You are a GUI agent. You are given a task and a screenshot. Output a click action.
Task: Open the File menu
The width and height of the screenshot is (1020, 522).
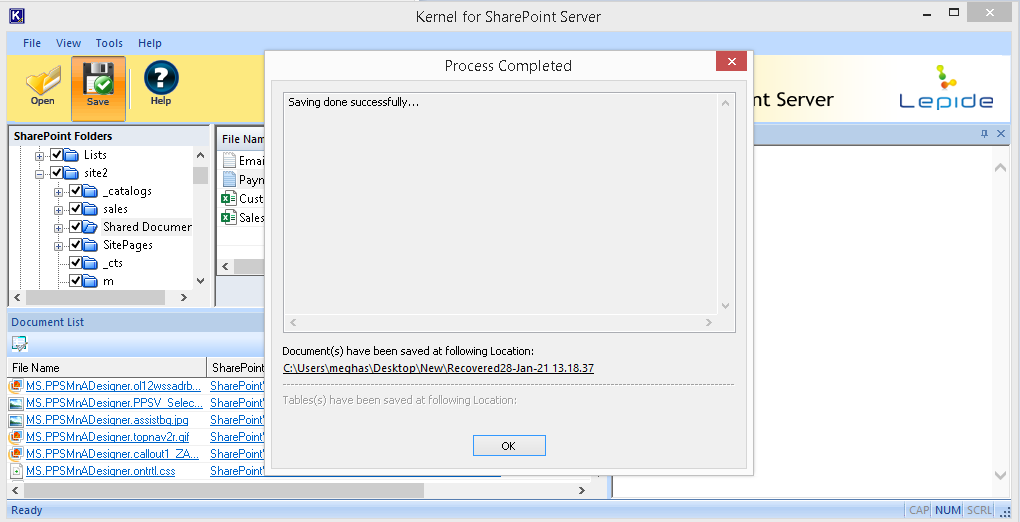[32, 43]
